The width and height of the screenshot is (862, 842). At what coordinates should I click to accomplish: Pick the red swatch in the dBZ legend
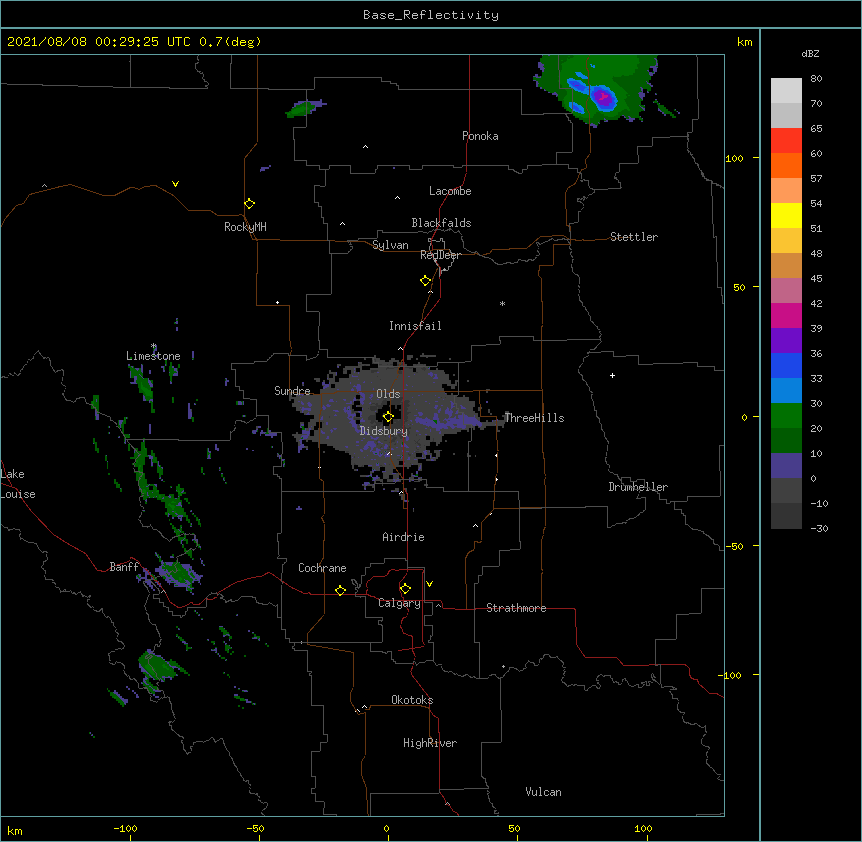786,140
